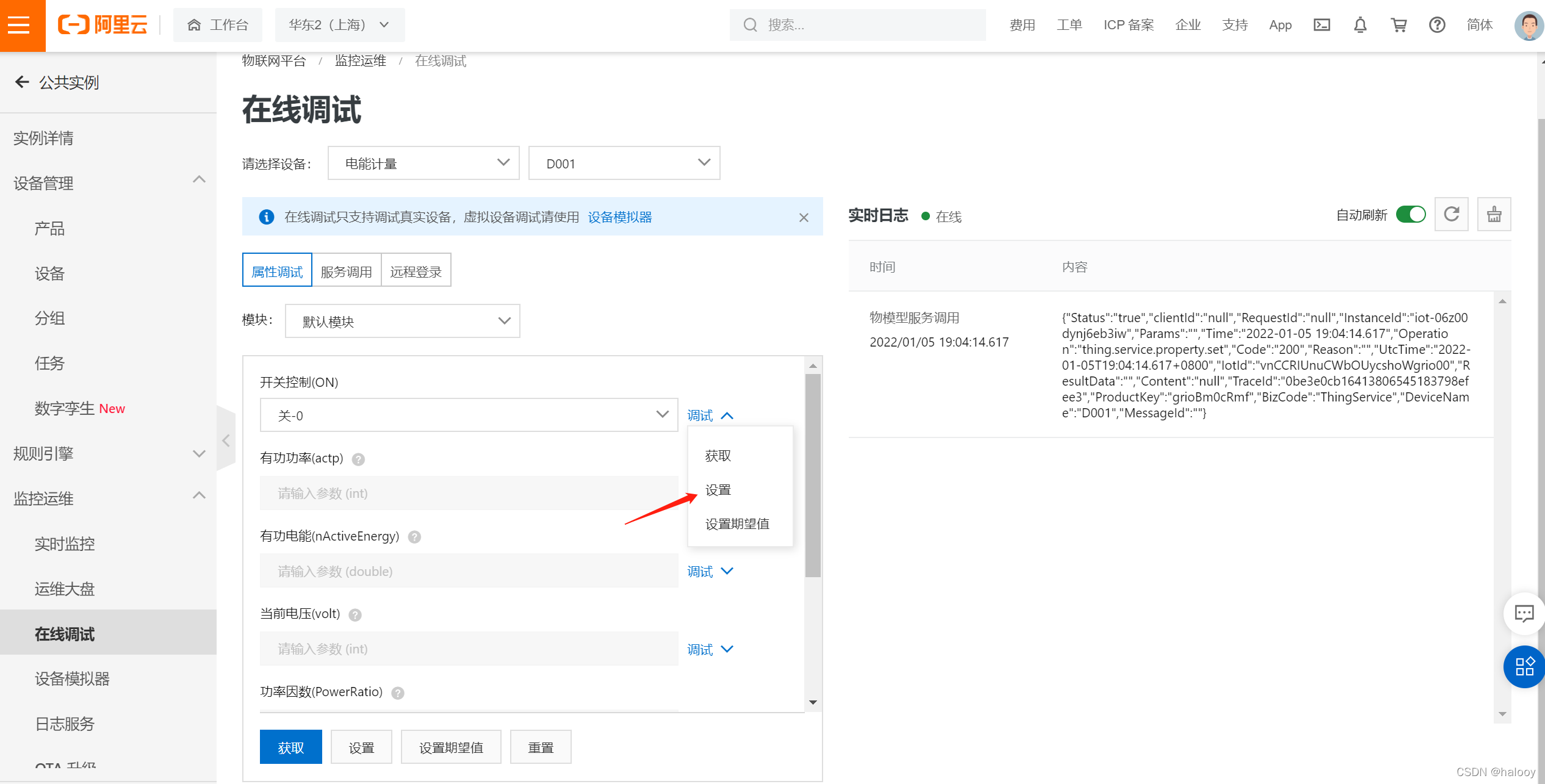This screenshot has width=1545, height=784.
Task: Show help for 有功电能(nActiveEnergy)
Action: click(414, 537)
